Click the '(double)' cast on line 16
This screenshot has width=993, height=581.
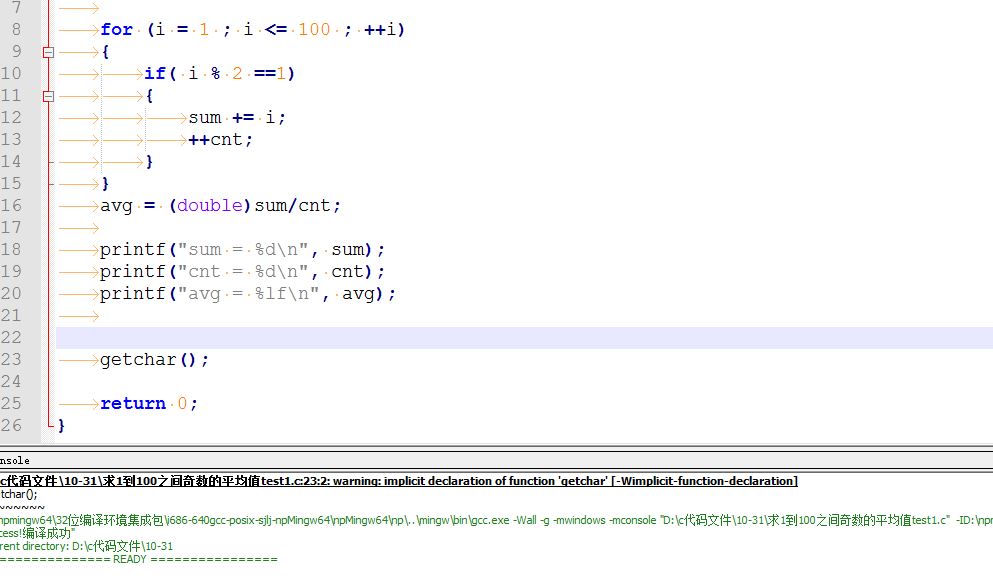210,205
